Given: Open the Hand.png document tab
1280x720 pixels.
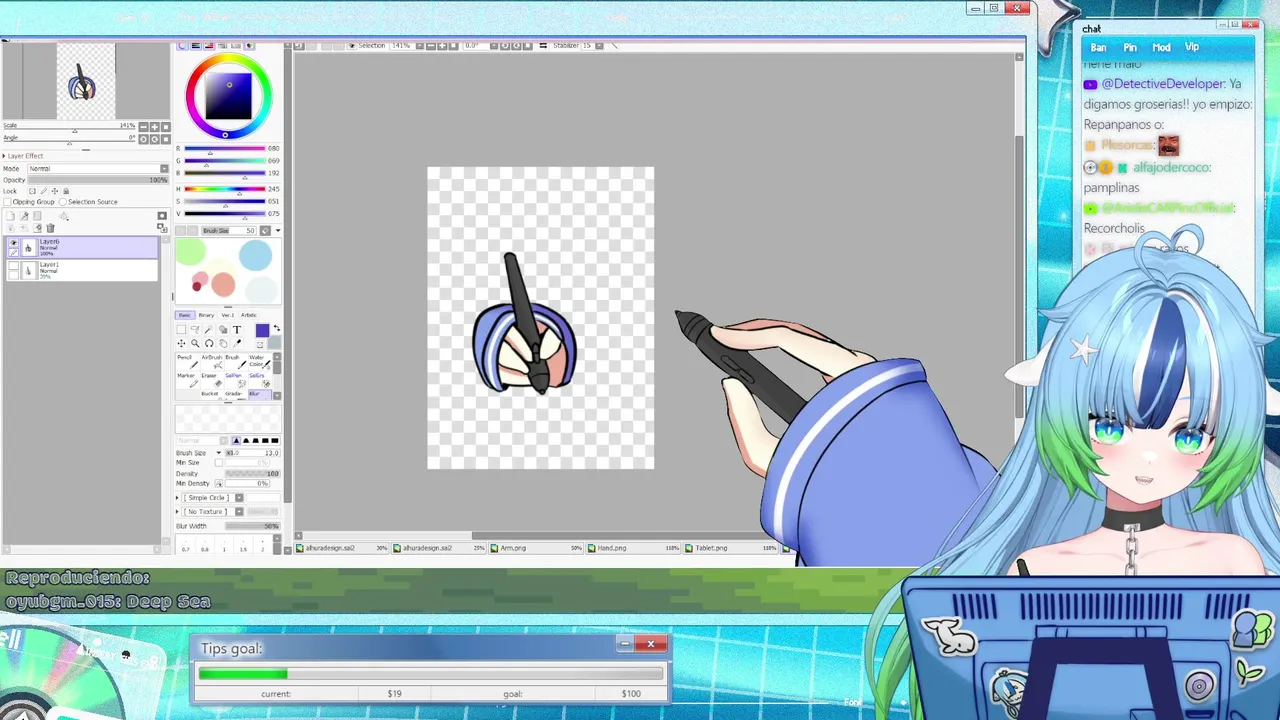Looking at the screenshot, I should [634, 548].
